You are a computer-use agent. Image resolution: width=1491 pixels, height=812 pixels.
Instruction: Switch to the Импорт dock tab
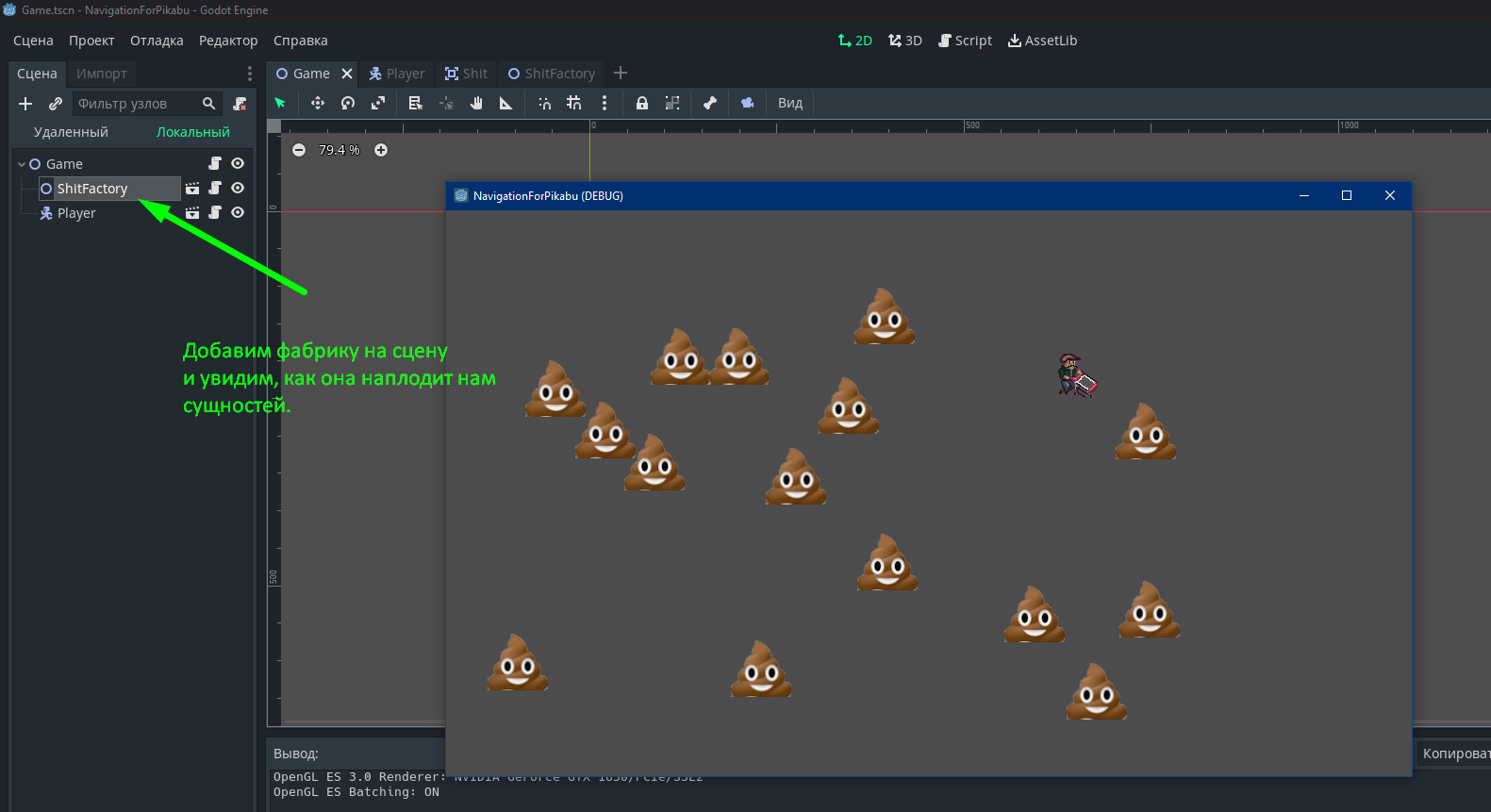[x=101, y=74]
